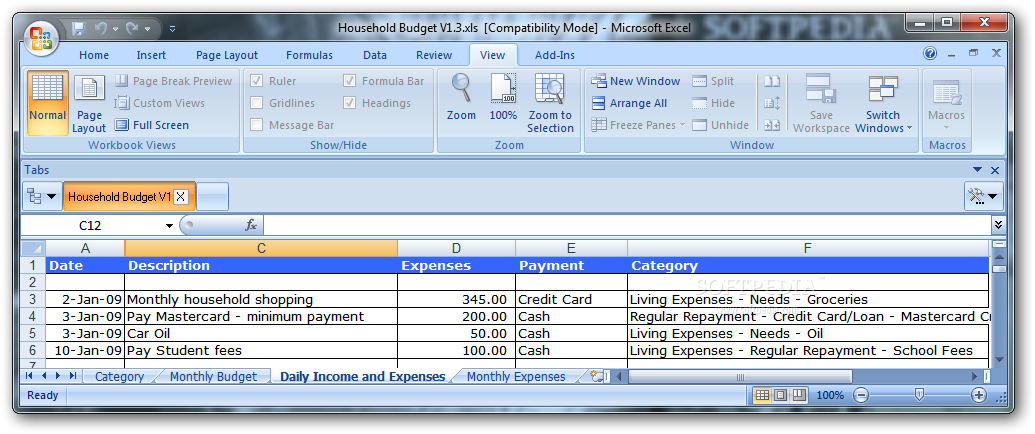Open the Formulas ribbon tab
The height and width of the screenshot is (434, 1035).
(310, 55)
